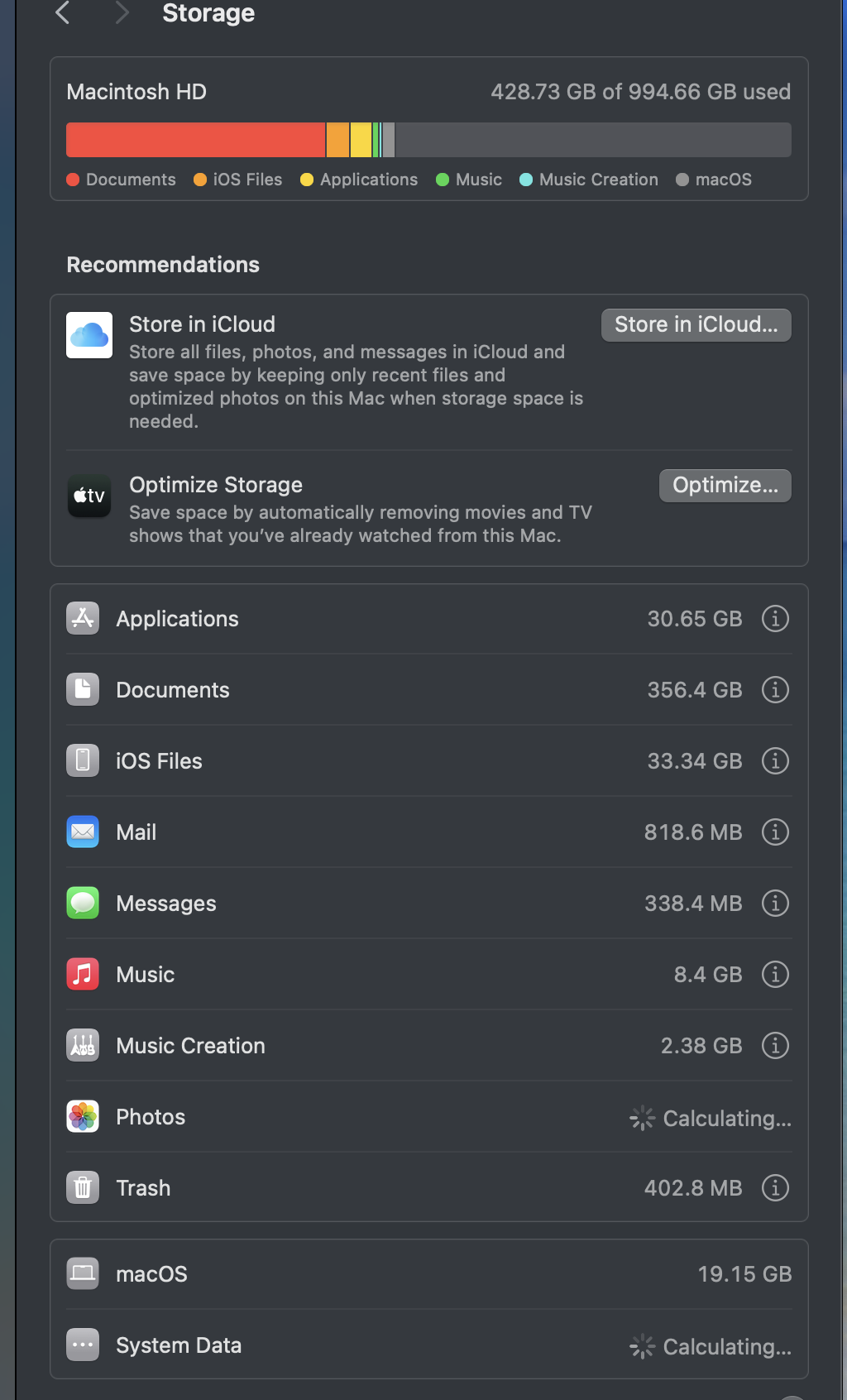Click the red Documents segment in storage bar
Viewport: 847px width, 1400px height.
click(x=195, y=140)
